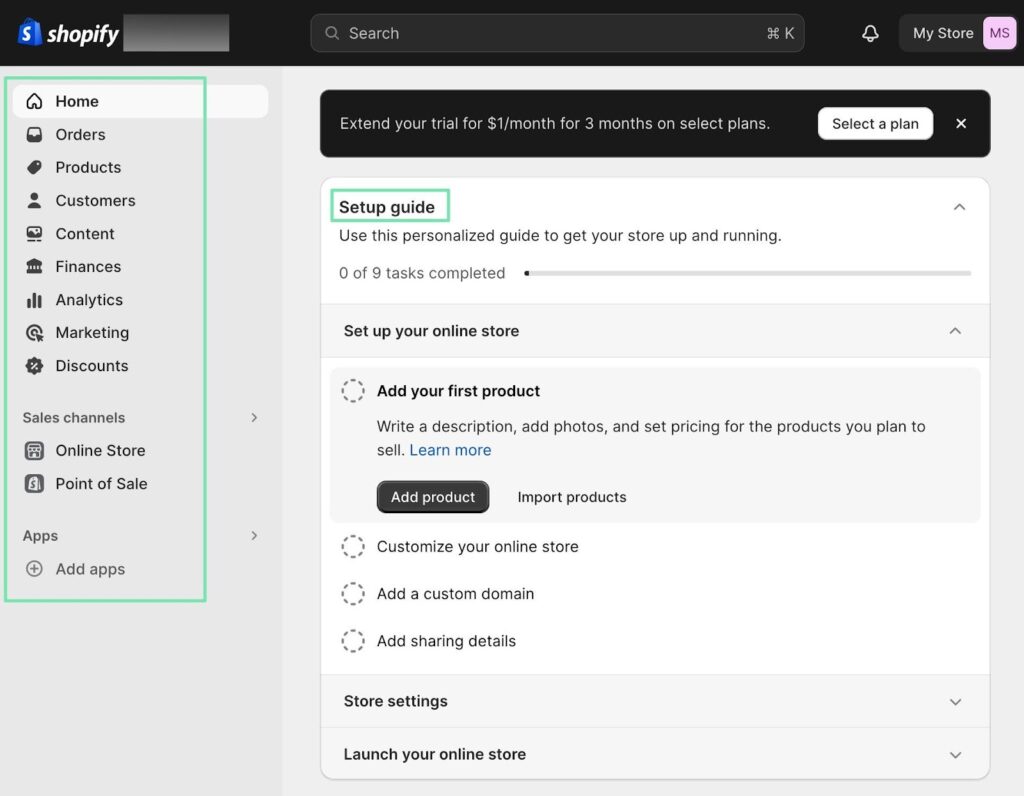Screen dimensions: 1024x796
Task: Open the Learn more link
Action: click(x=450, y=450)
